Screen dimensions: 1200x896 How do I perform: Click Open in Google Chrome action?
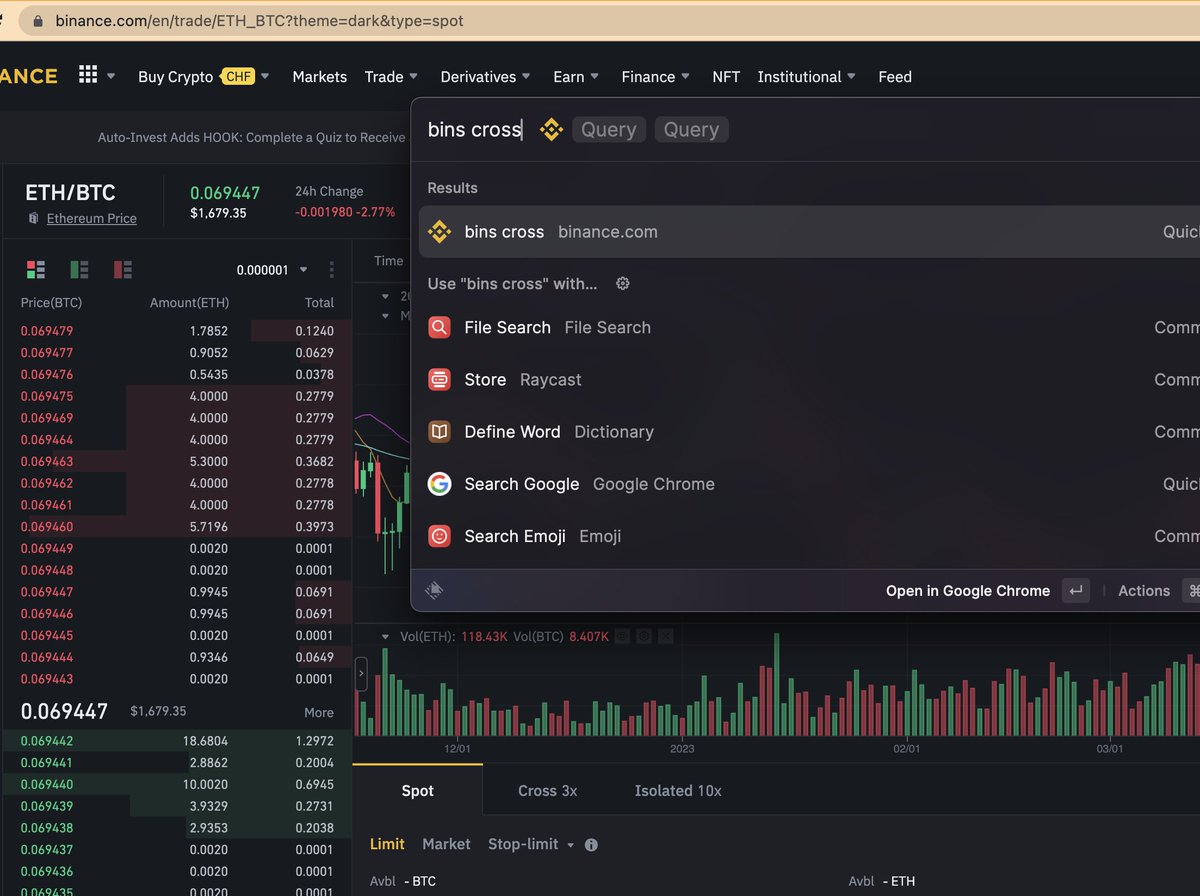[968, 591]
